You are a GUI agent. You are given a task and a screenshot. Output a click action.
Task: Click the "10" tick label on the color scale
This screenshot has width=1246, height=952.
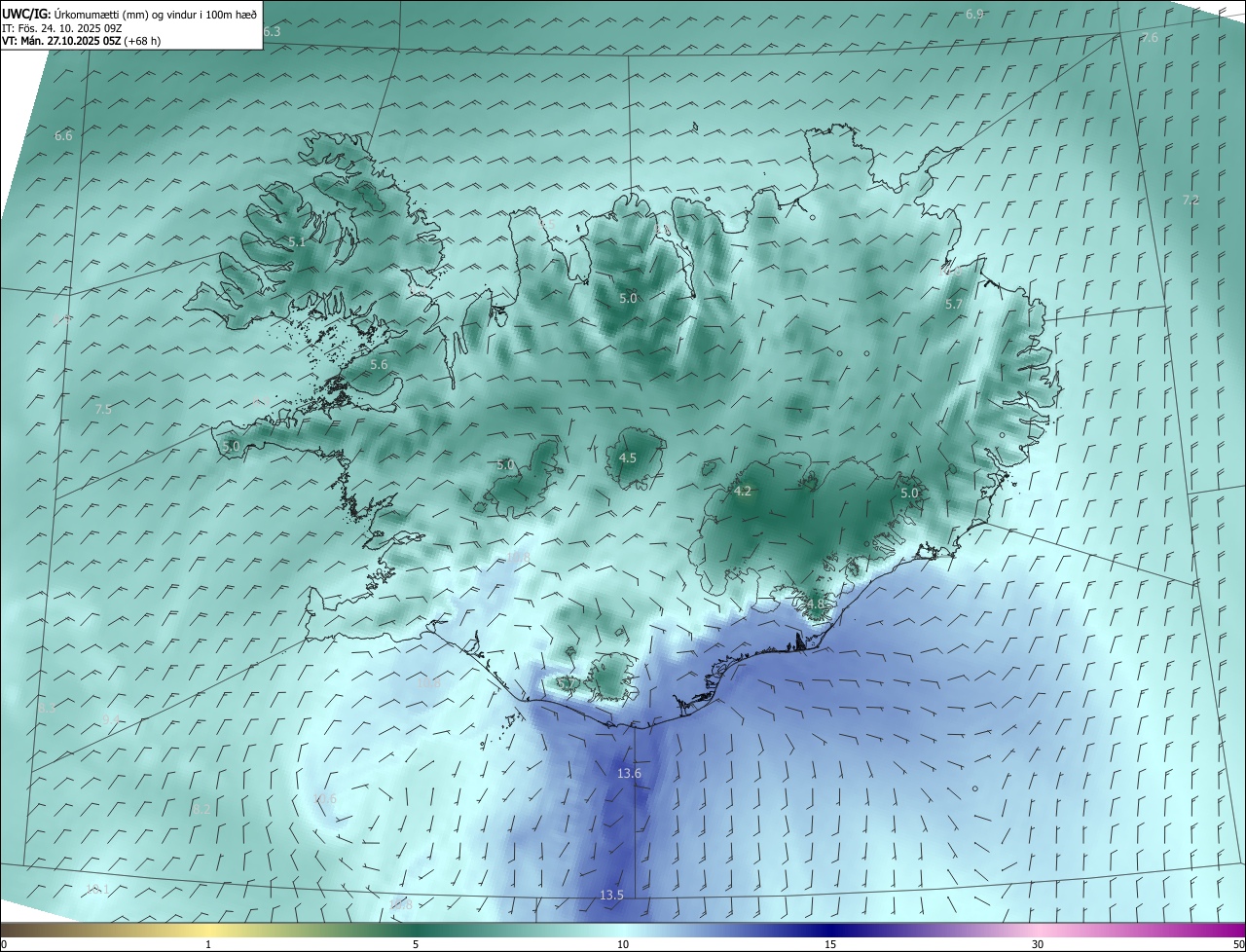pos(623,945)
